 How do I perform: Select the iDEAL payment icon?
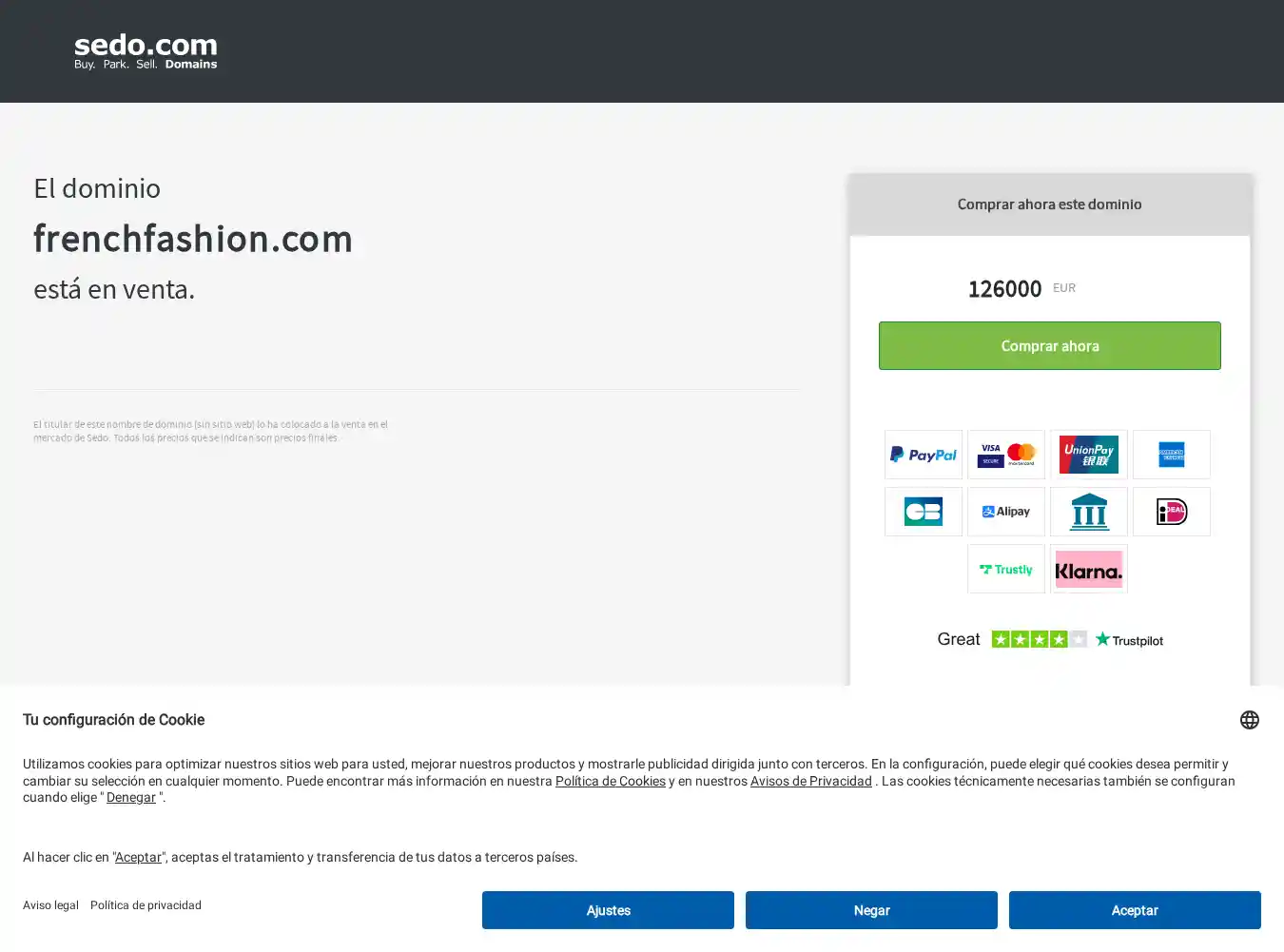click(1172, 512)
